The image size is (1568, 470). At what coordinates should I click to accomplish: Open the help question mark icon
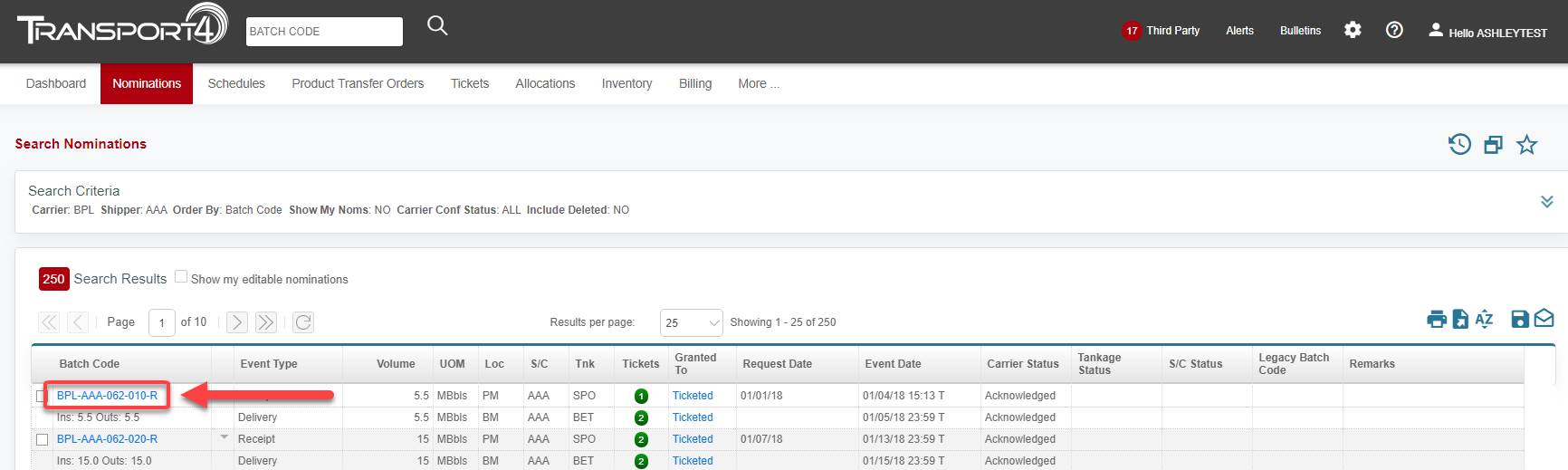pos(1394,31)
